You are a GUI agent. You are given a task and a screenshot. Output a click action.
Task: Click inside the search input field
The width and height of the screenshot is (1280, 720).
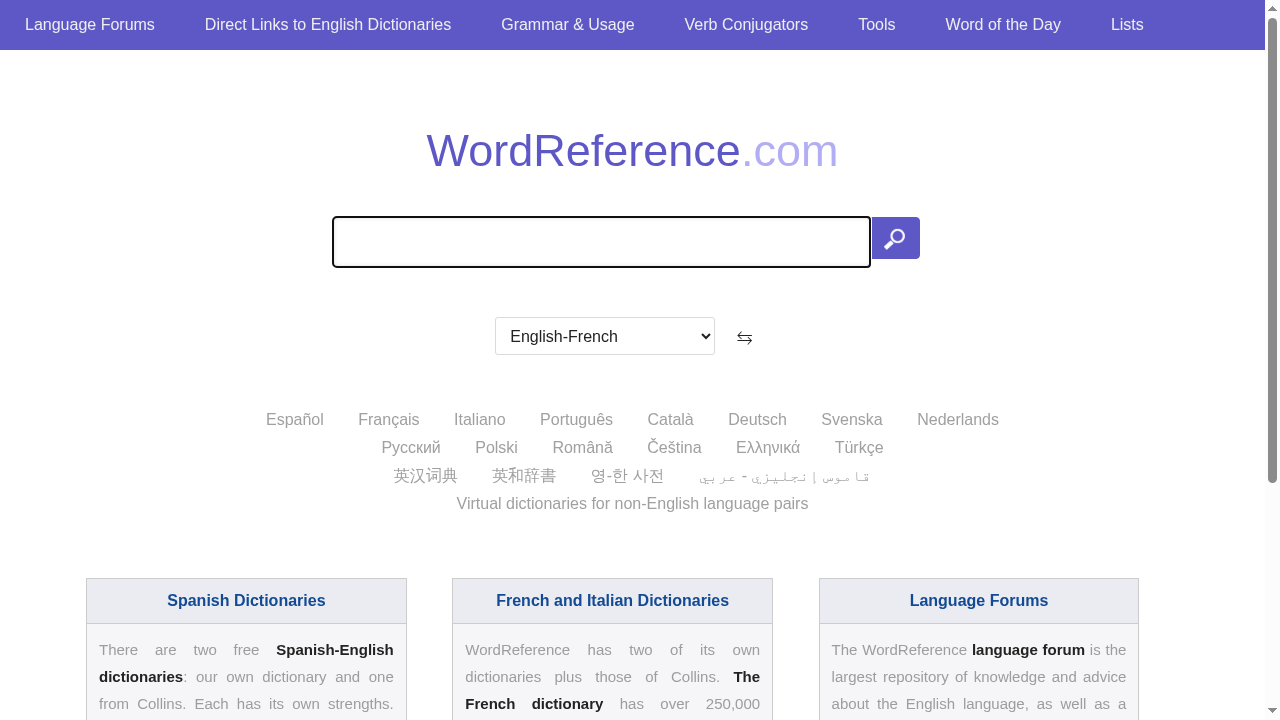click(x=600, y=242)
